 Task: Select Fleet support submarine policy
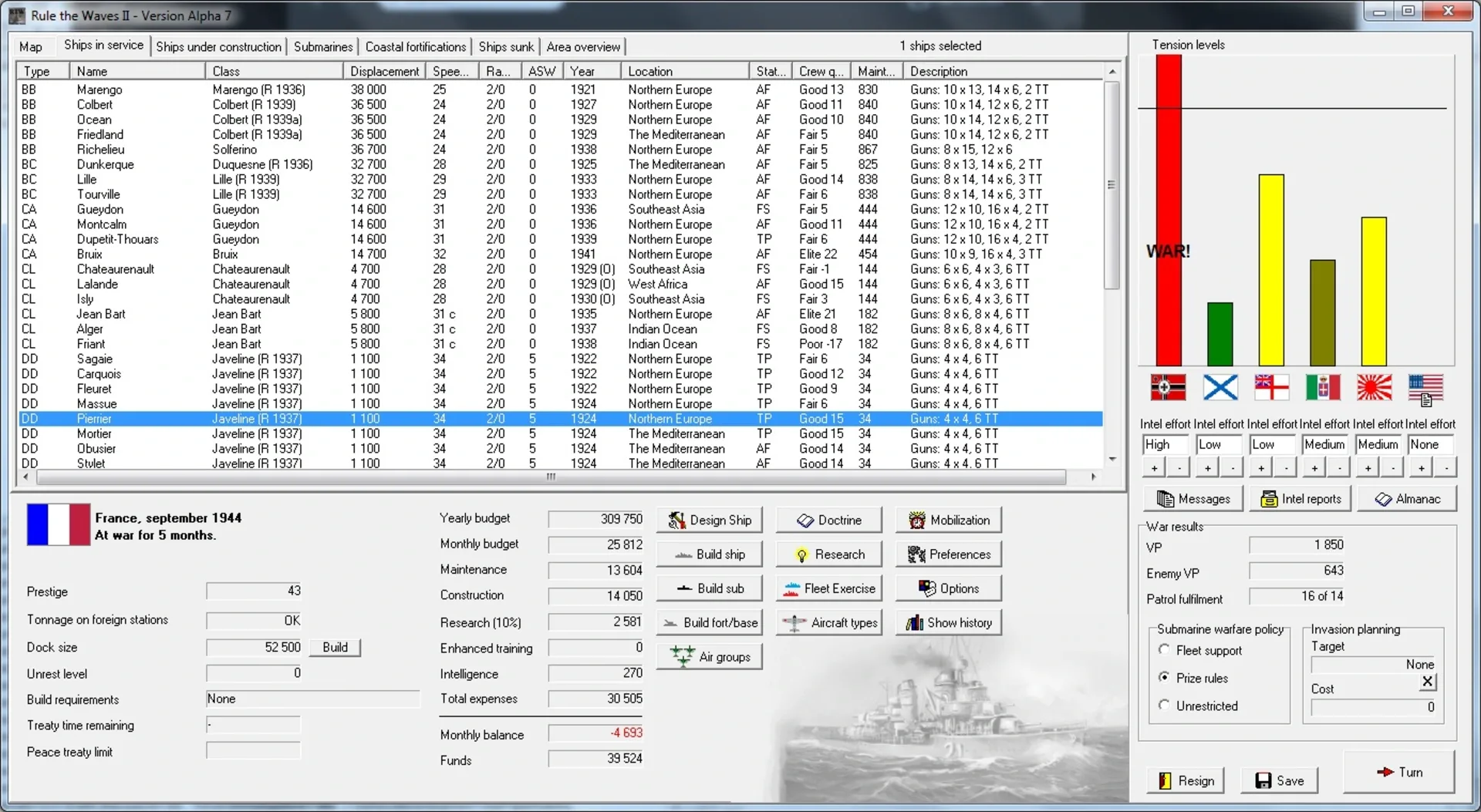[x=1164, y=650]
